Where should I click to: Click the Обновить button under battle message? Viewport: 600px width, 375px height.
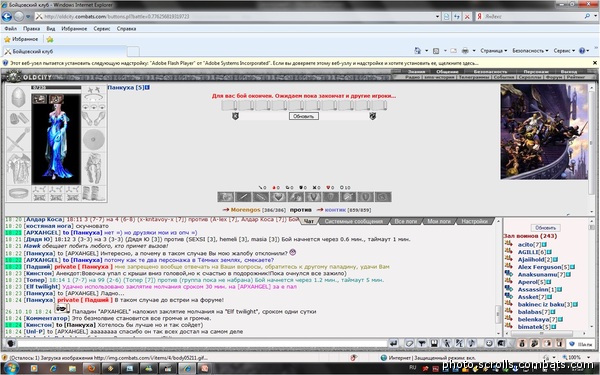pos(303,116)
